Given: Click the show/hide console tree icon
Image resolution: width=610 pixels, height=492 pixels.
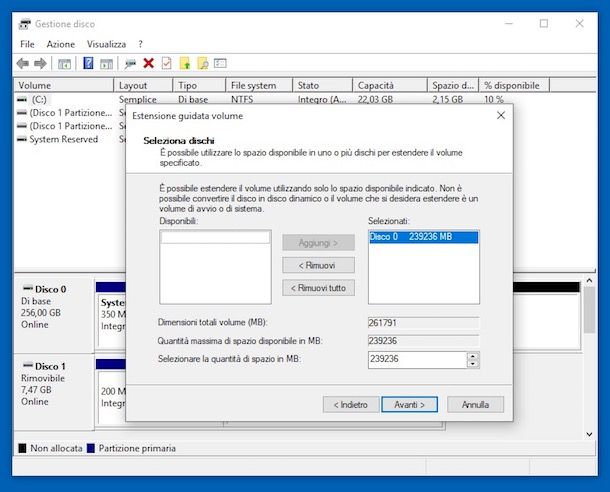Looking at the screenshot, I should coord(65,63).
